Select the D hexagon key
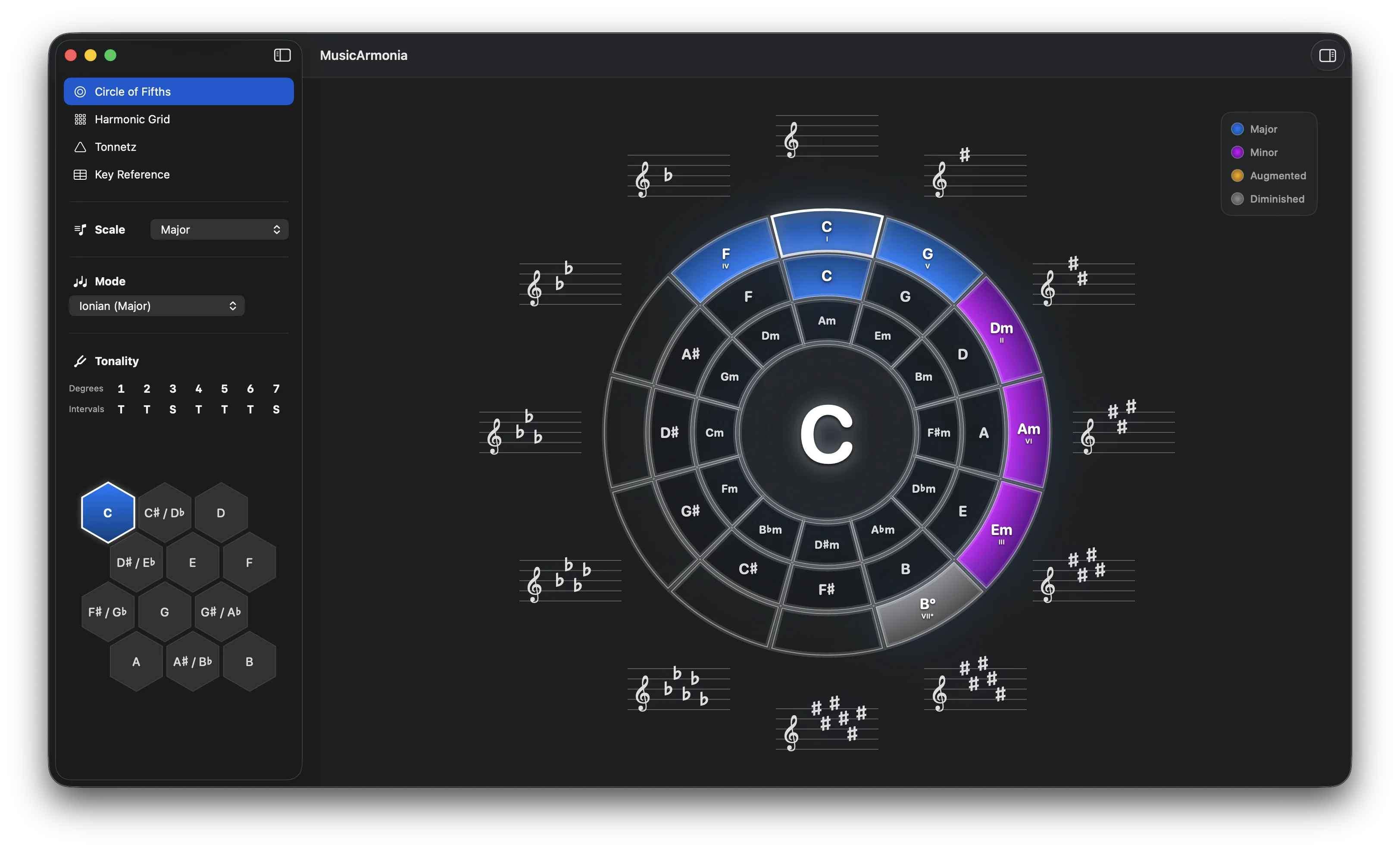 (x=221, y=513)
